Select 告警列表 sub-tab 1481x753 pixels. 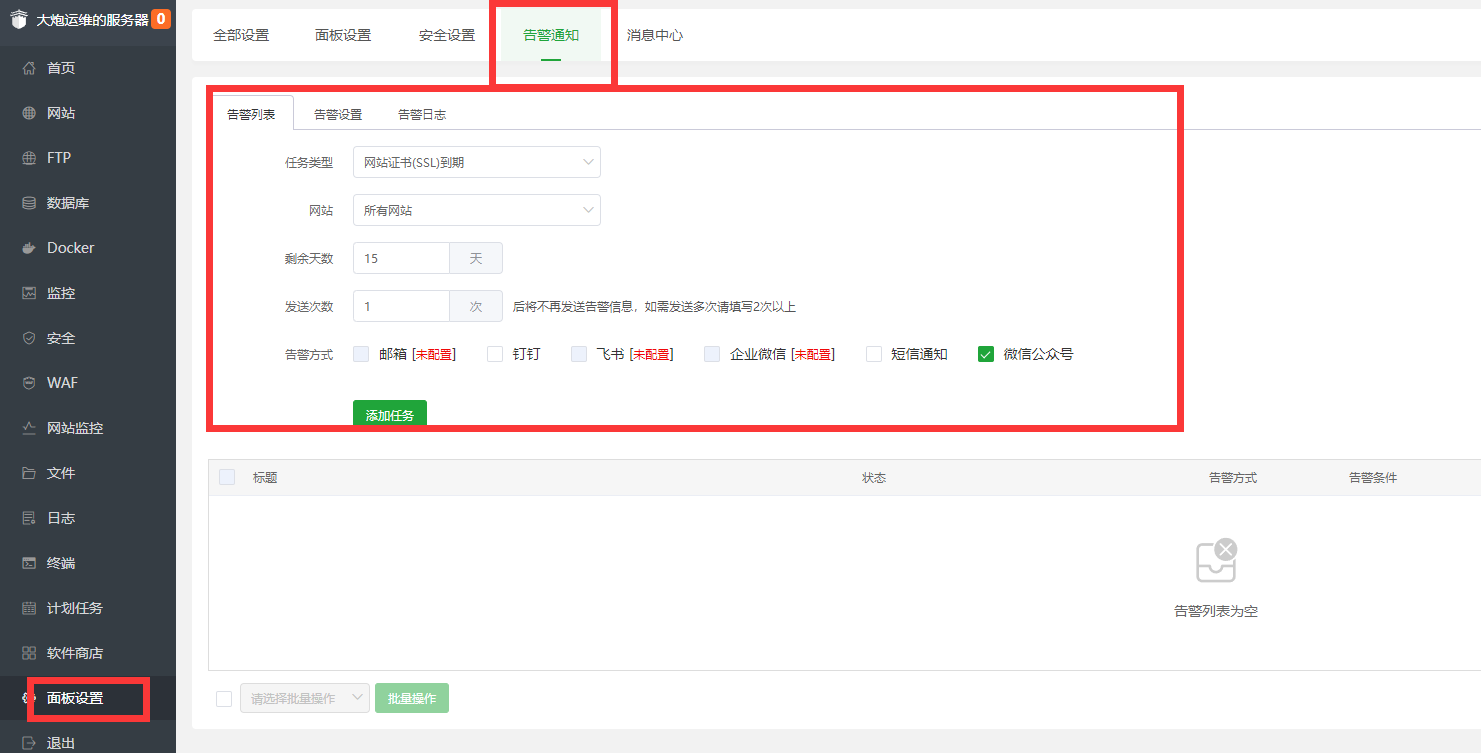252,114
